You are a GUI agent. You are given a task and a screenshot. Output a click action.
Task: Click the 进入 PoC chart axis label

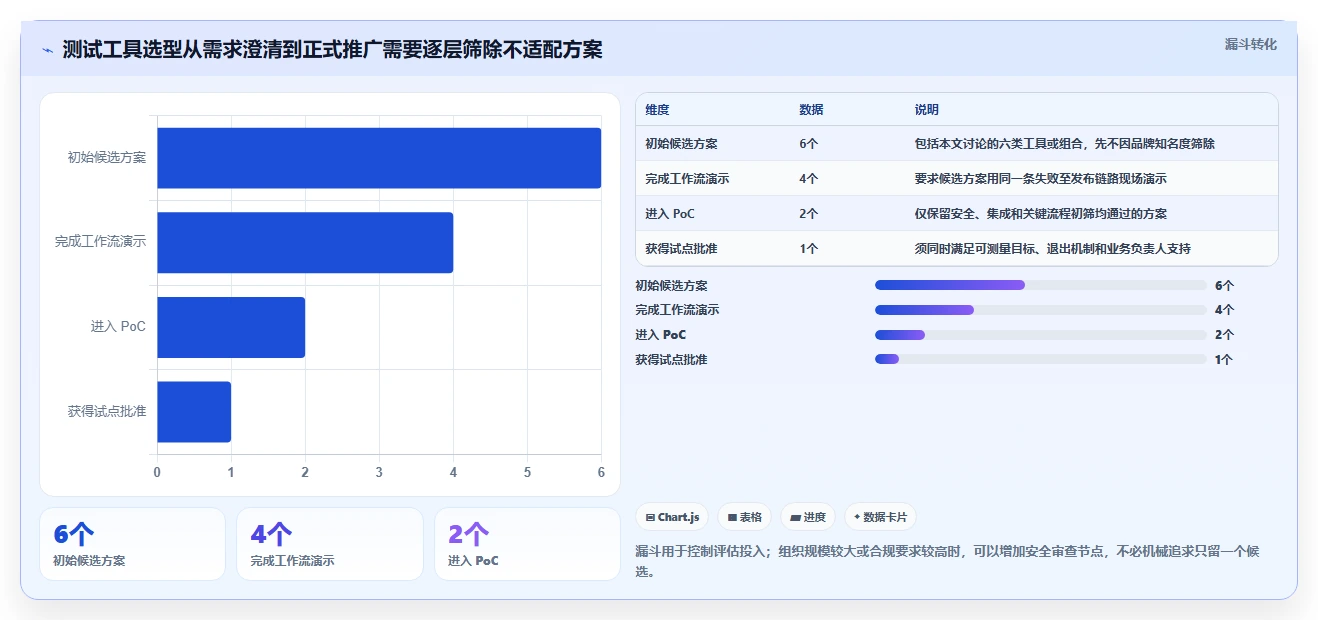[x=119, y=326]
